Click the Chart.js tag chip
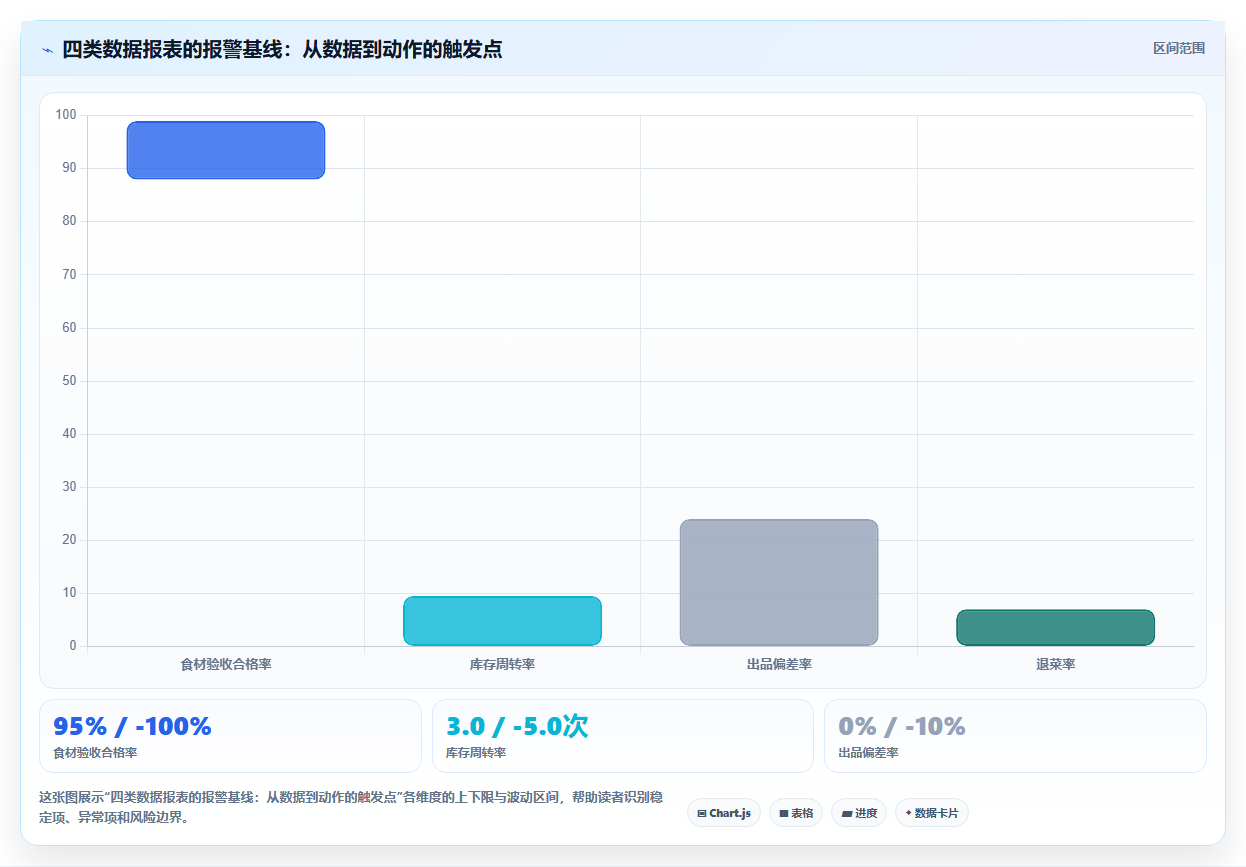The height and width of the screenshot is (867, 1246). 724,813
